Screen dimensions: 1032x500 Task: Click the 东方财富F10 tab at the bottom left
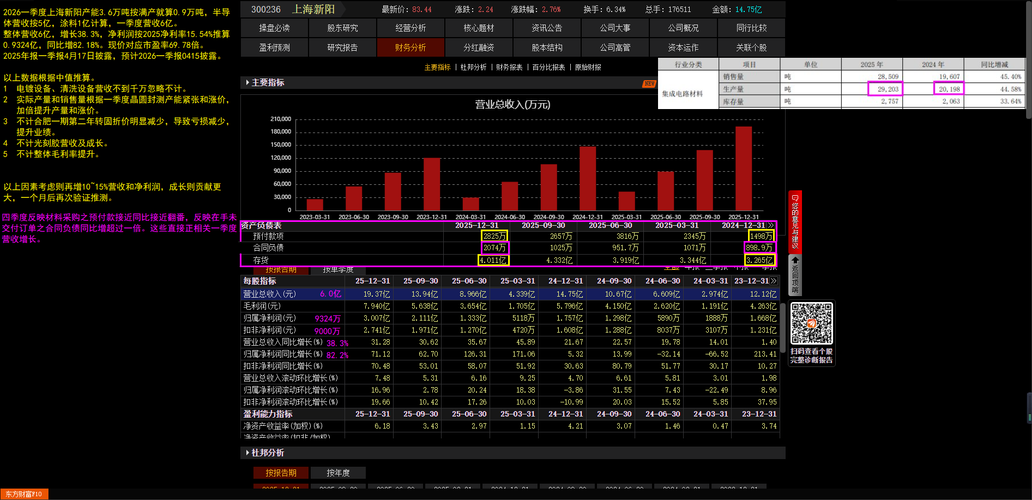pos(24,494)
